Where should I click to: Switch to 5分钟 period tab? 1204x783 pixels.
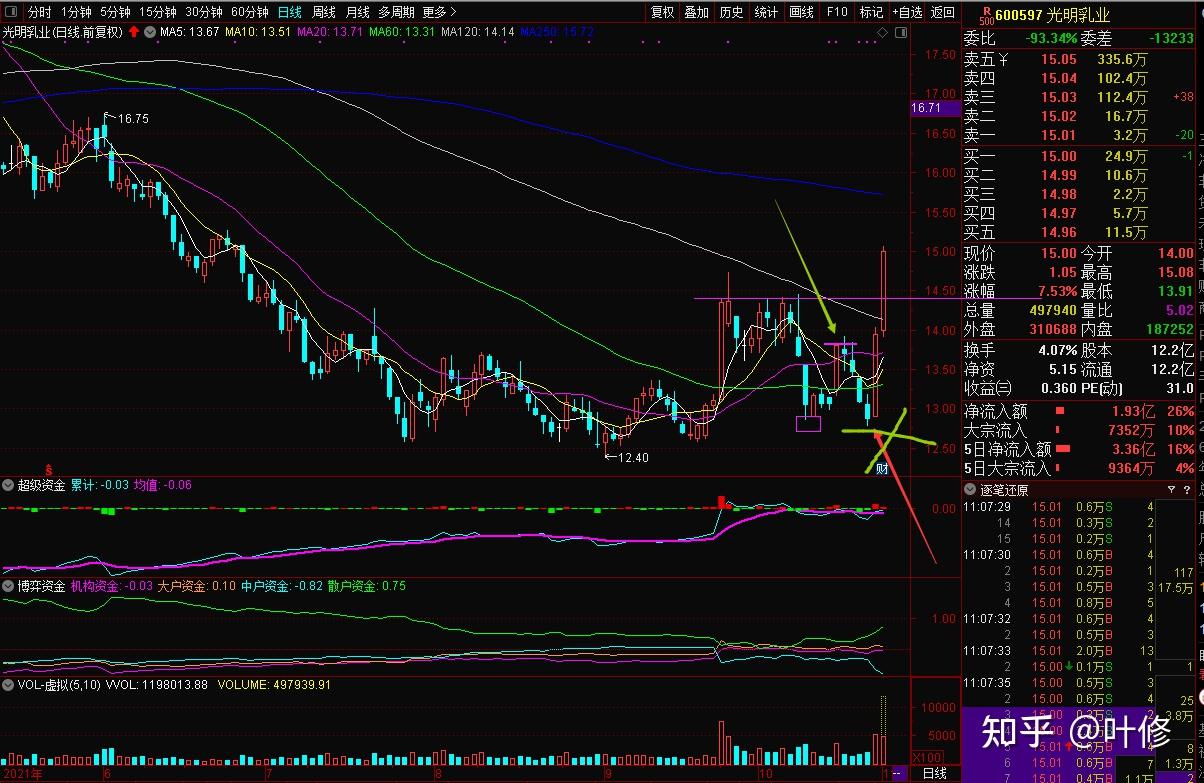116,13
